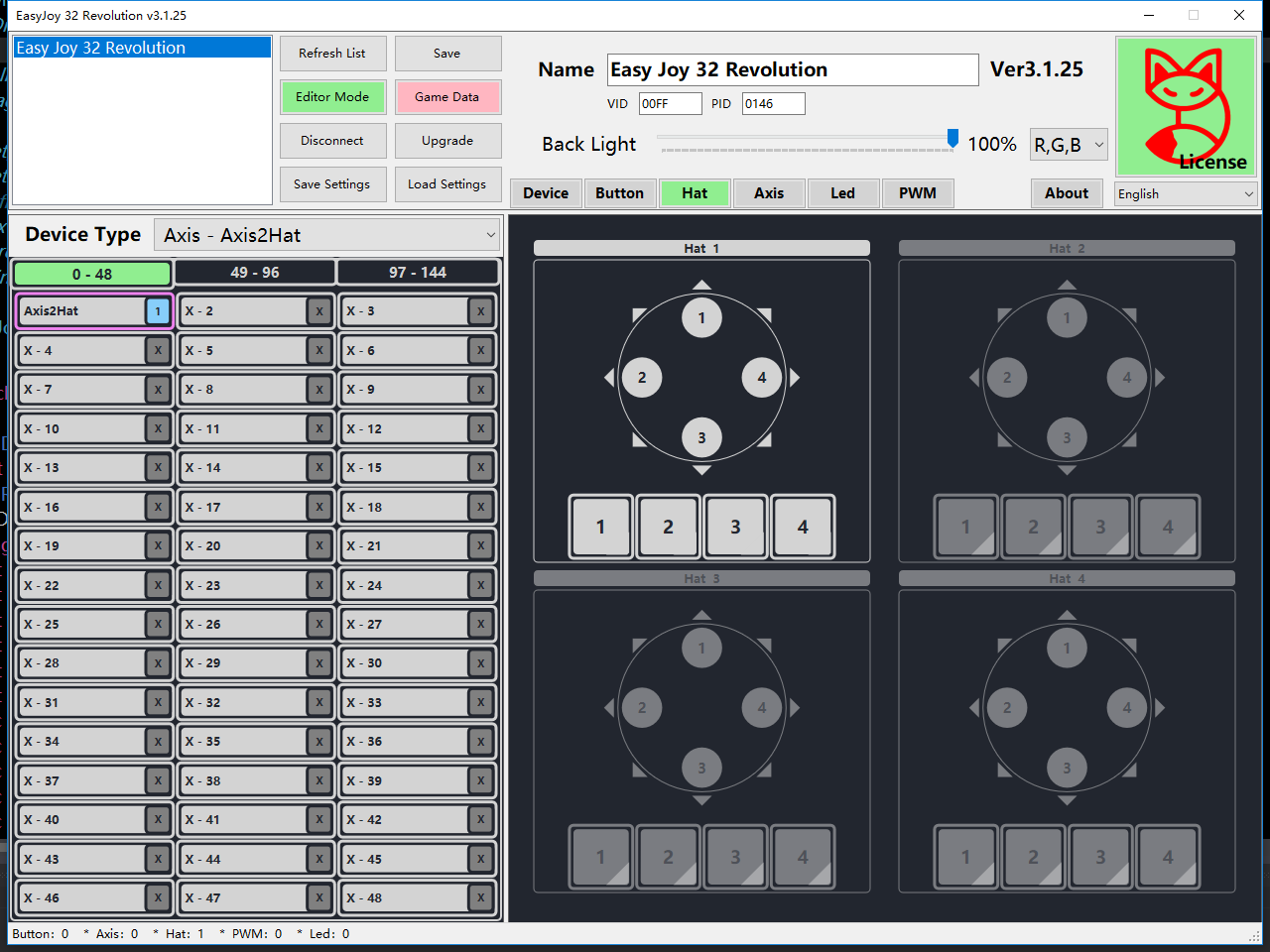
Task: Select Hat 1 up direction circle 1
Action: tap(701, 317)
